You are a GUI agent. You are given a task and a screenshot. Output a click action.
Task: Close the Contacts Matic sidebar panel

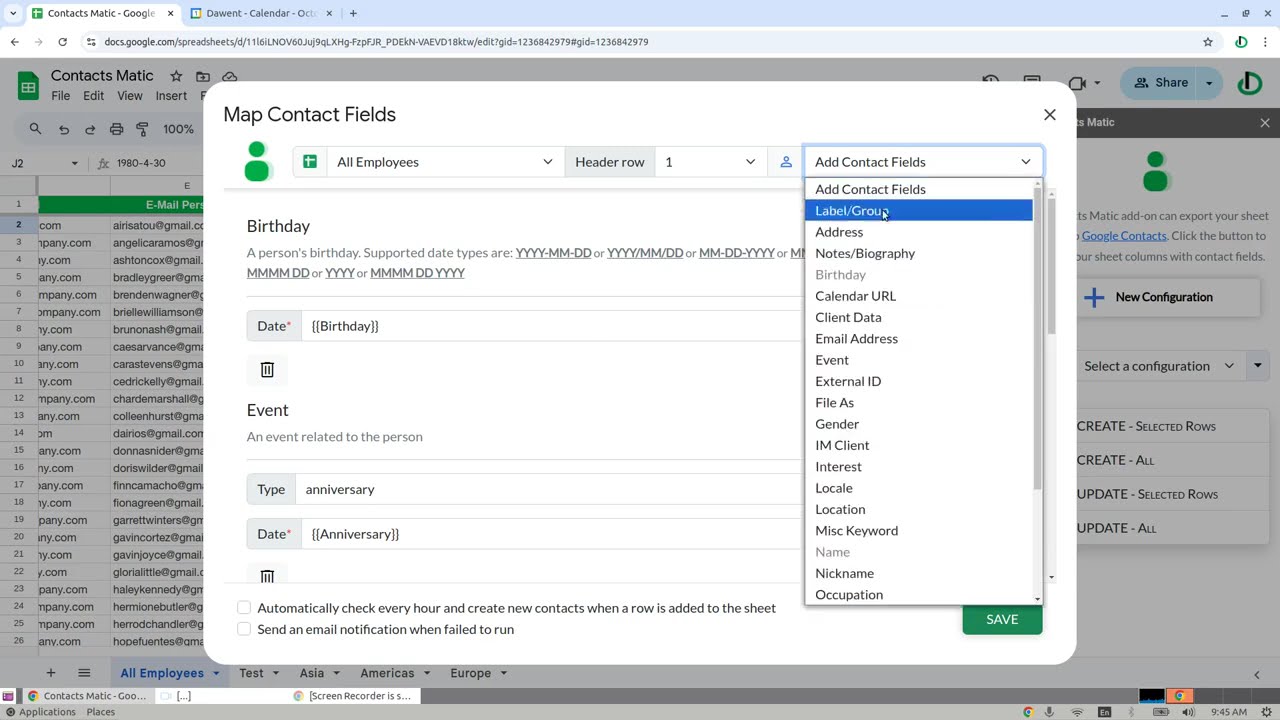pos(1265,123)
